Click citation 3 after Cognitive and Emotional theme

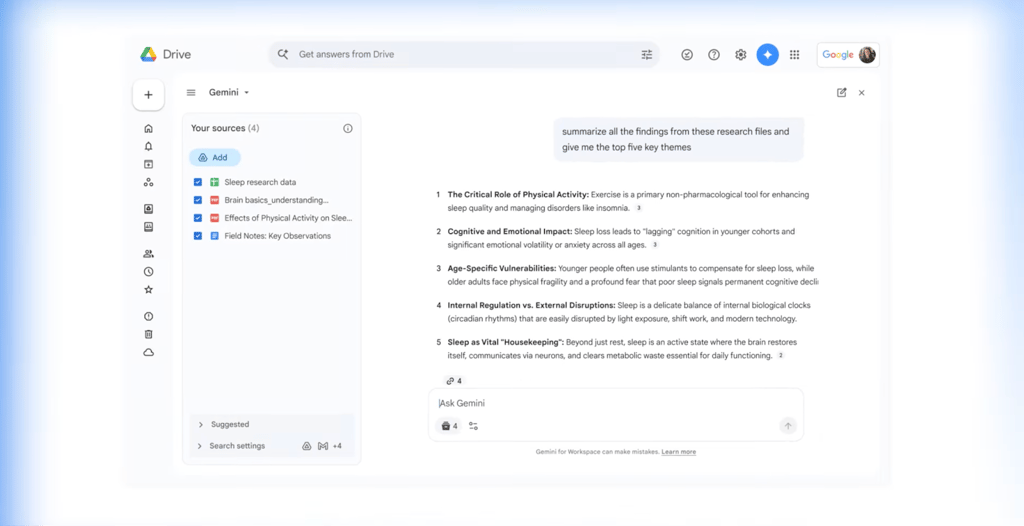click(655, 244)
